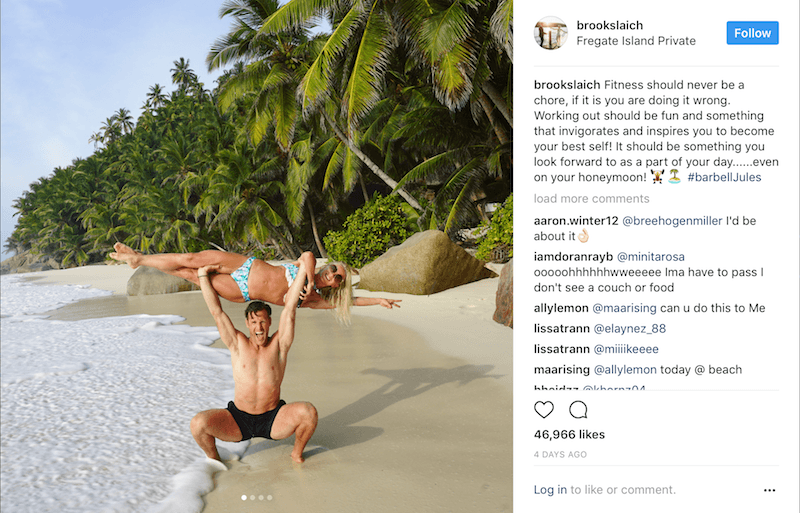Click the Log in link
Image resolution: width=800 pixels, height=513 pixels.
click(550, 490)
